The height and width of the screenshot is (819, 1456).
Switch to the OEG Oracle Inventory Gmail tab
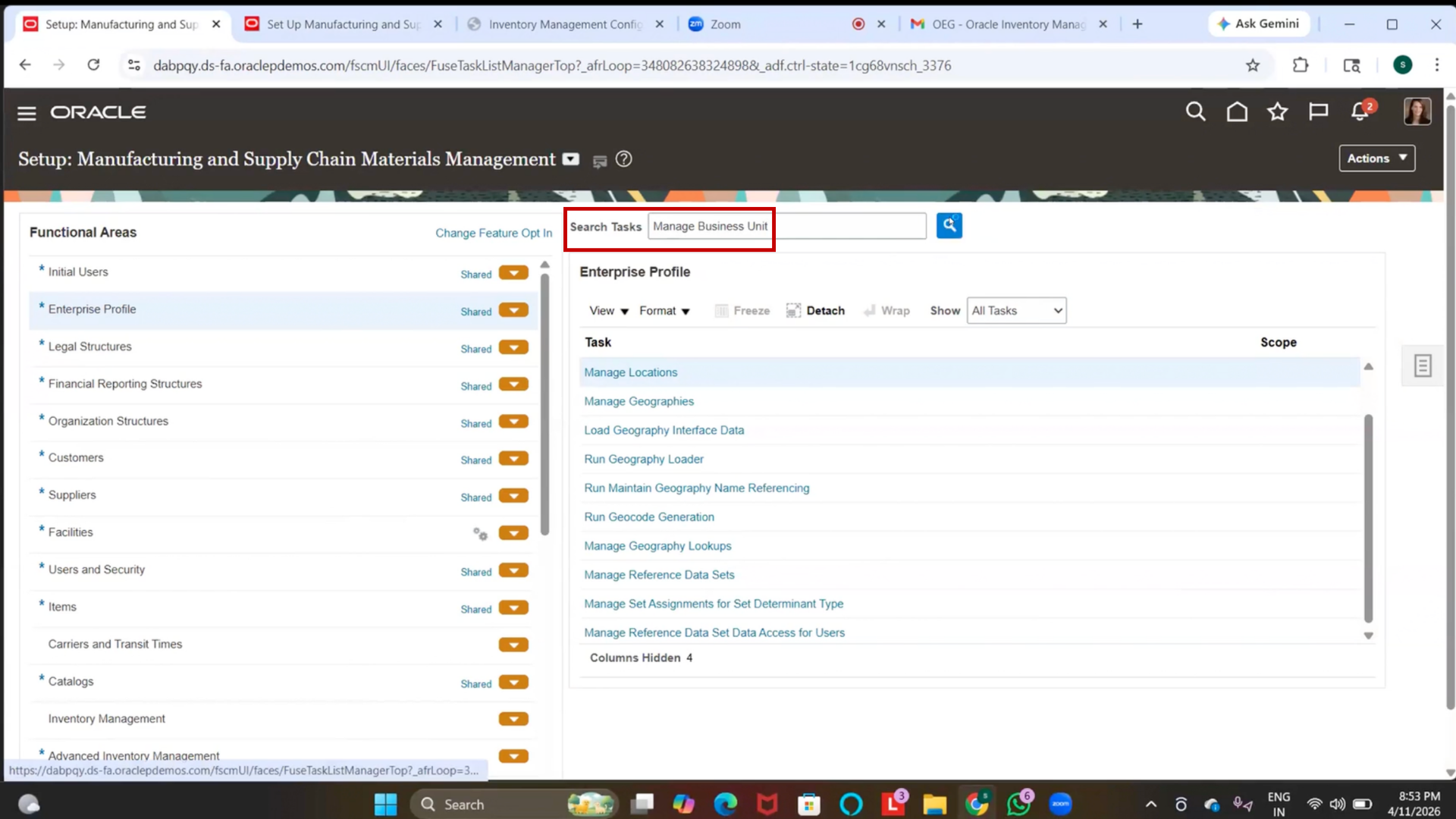1009,24
